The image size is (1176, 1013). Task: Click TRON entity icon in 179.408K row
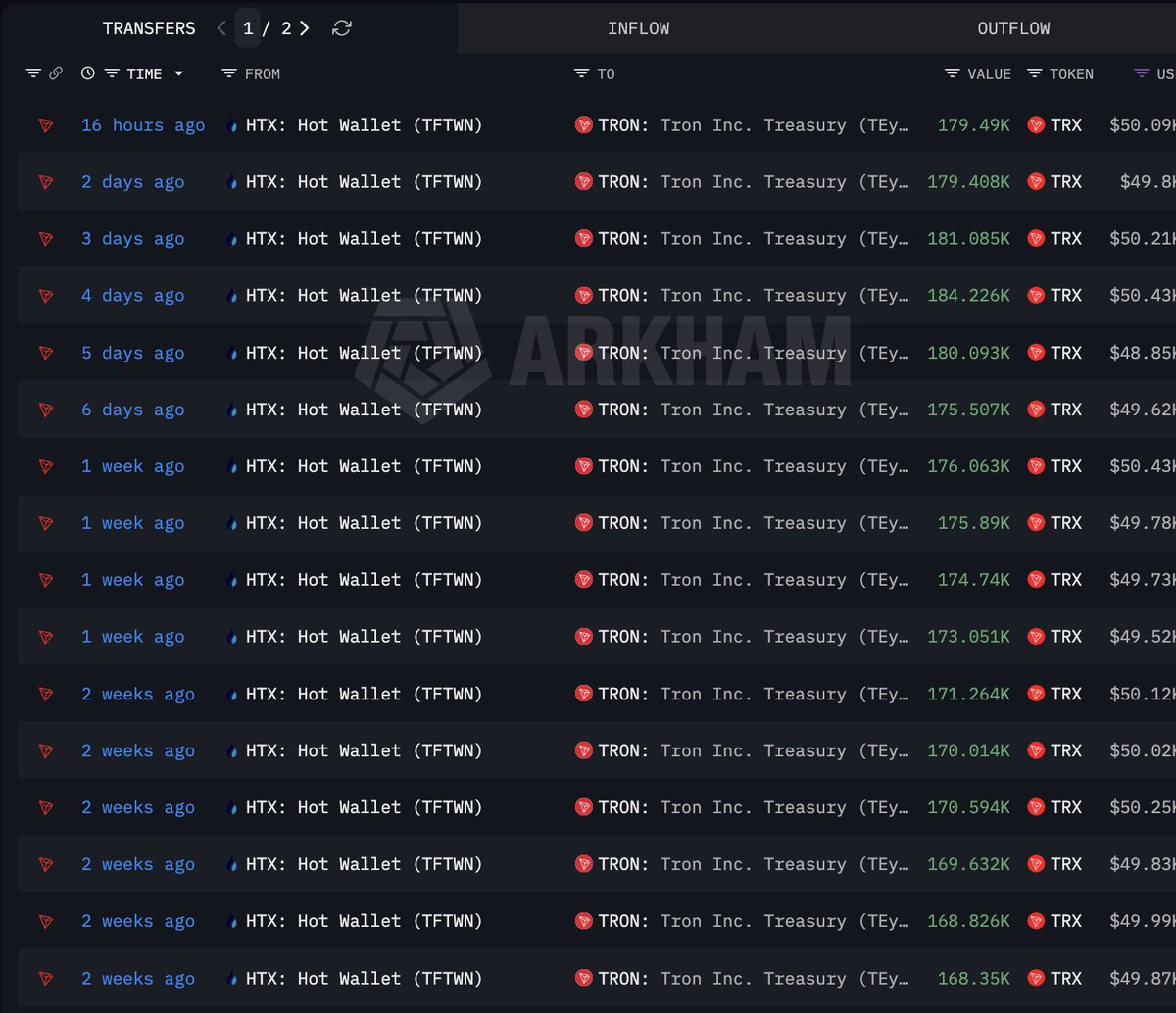click(x=584, y=182)
